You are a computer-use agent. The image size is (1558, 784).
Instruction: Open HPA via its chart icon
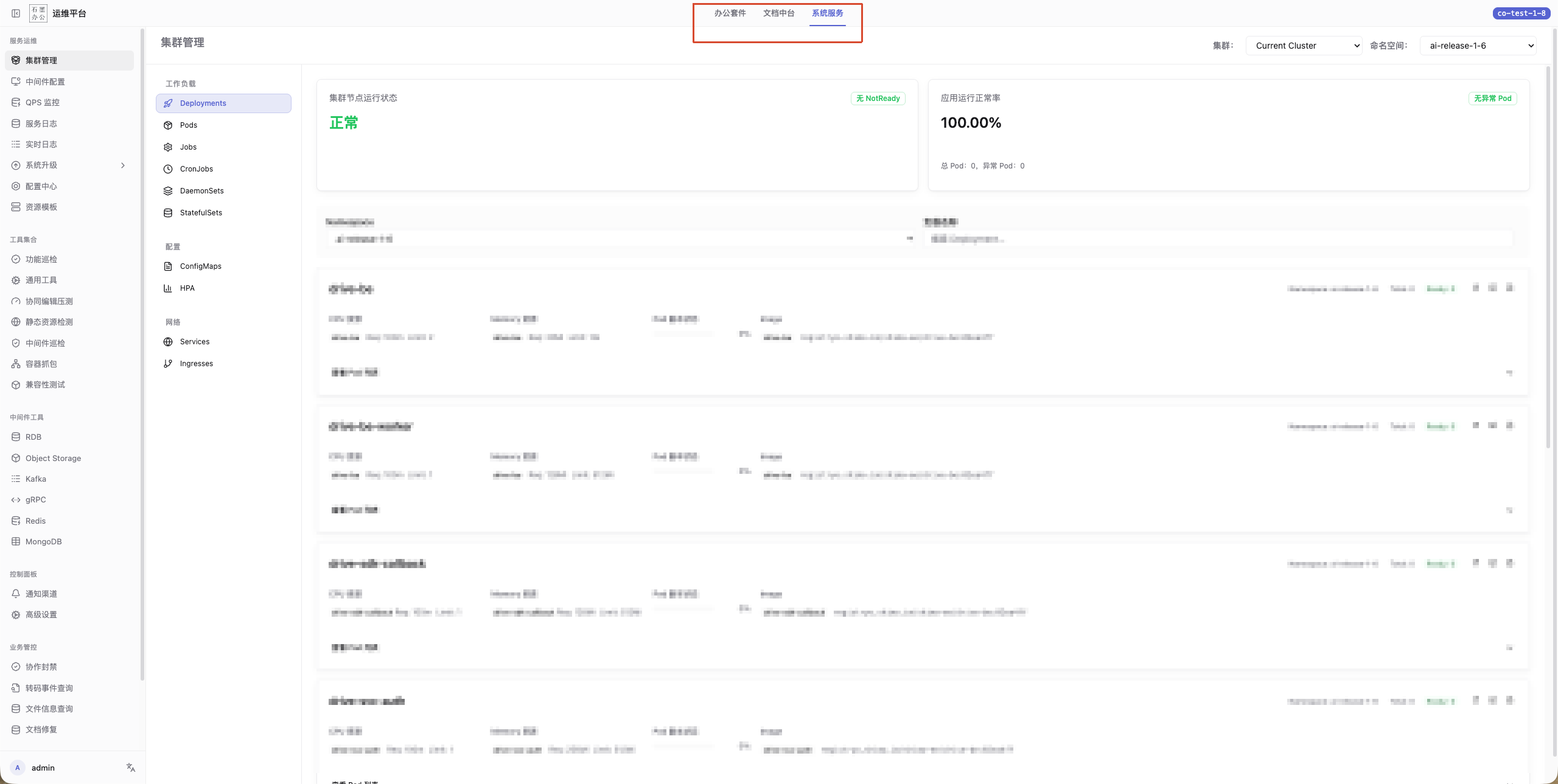(168, 288)
